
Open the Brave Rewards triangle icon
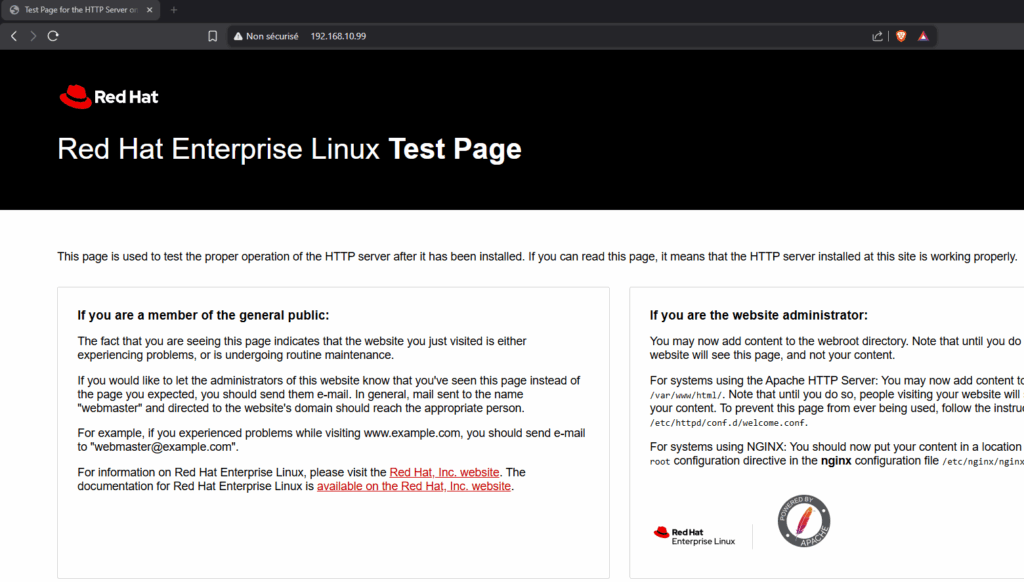[923, 36]
